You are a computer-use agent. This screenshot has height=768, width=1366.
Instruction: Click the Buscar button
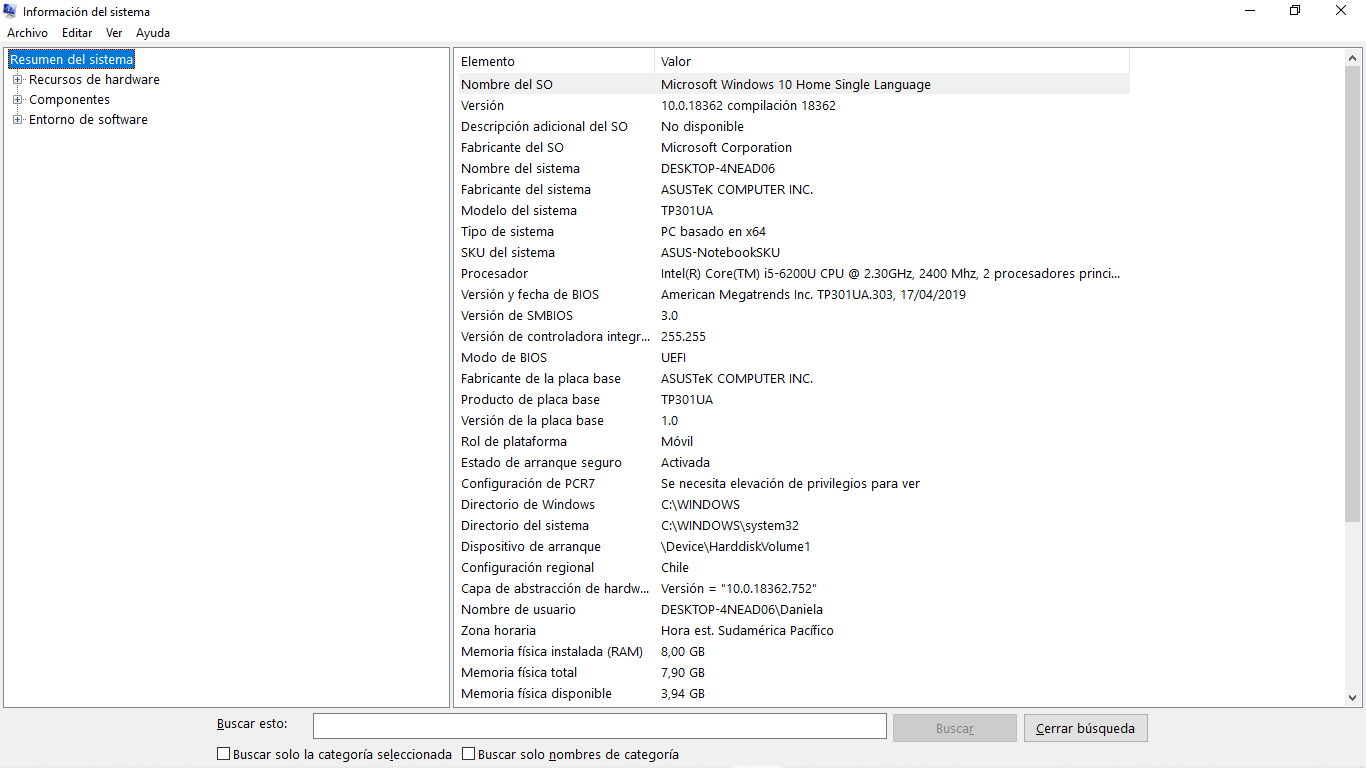955,728
